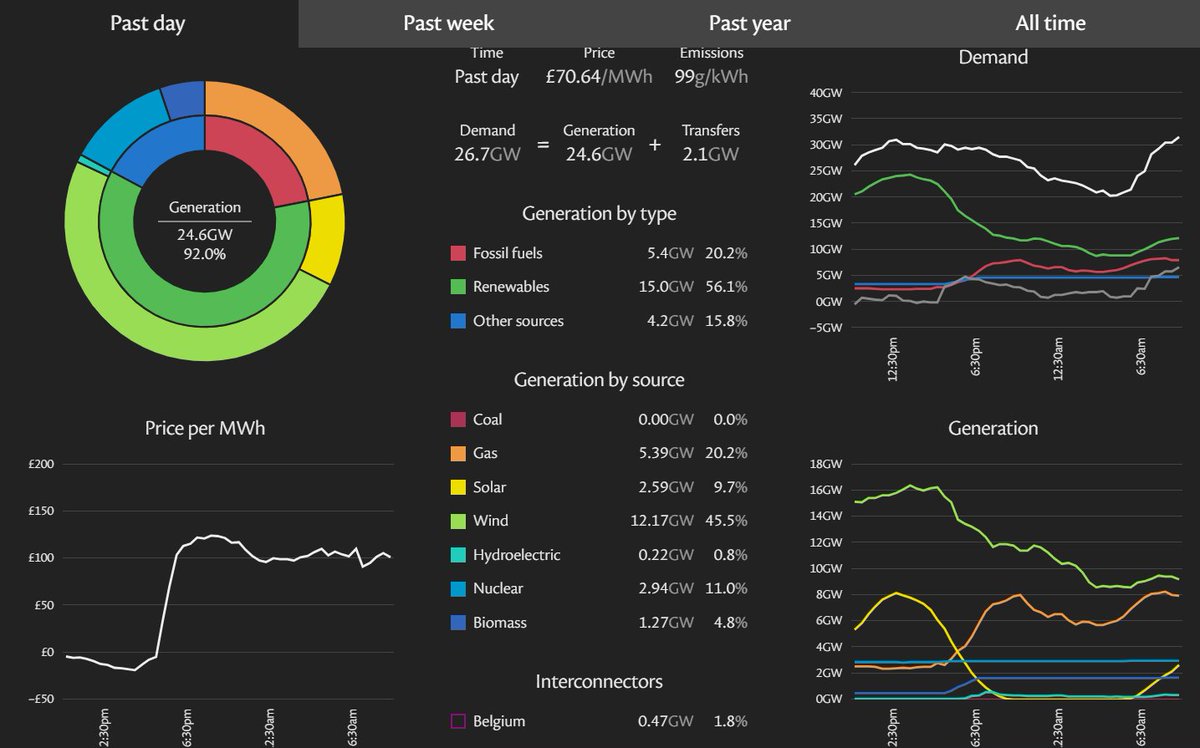The image size is (1200, 748).
Task: Click the Other sources blue swatch
Action: click(x=459, y=321)
